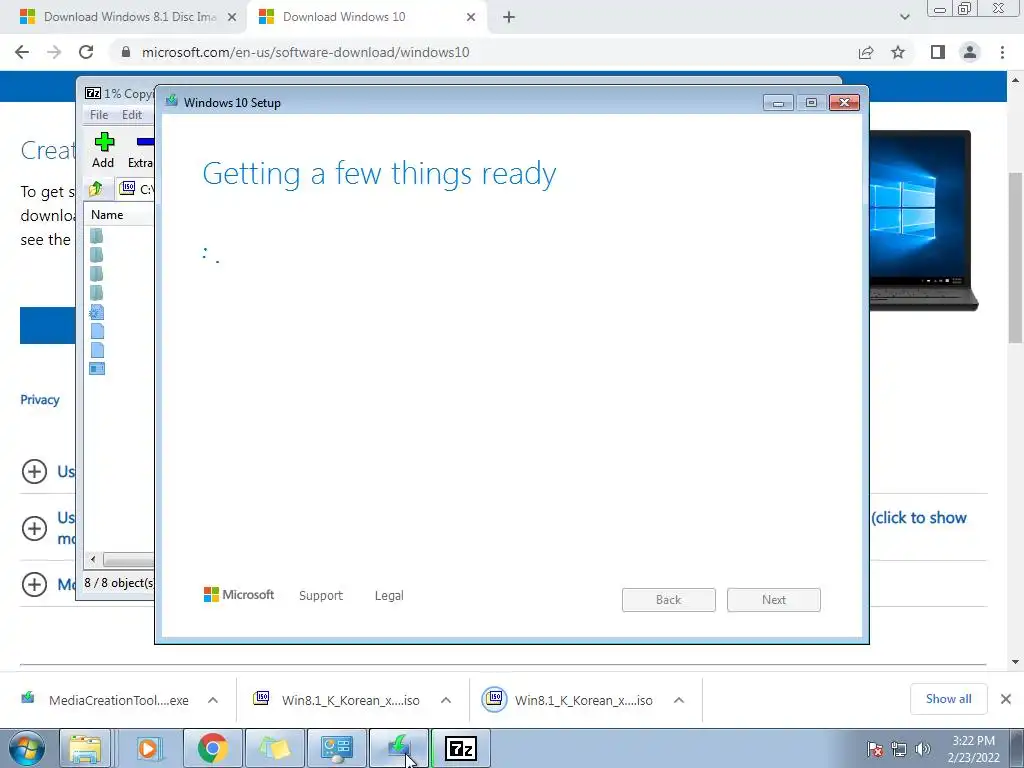Open the media player taskbar icon
Screen dimensions: 1024x768
(x=149, y=748)
